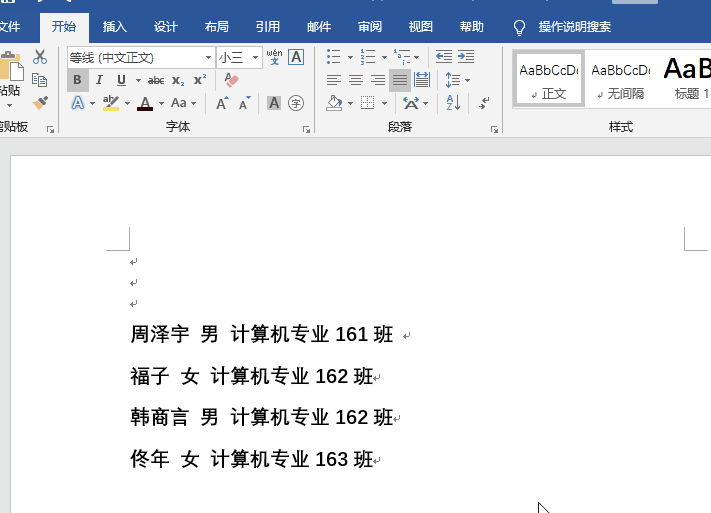Shrink font size with smaller A
This screenshot has width=711, height=513.
pyautogui.click(x=245, y=103)
